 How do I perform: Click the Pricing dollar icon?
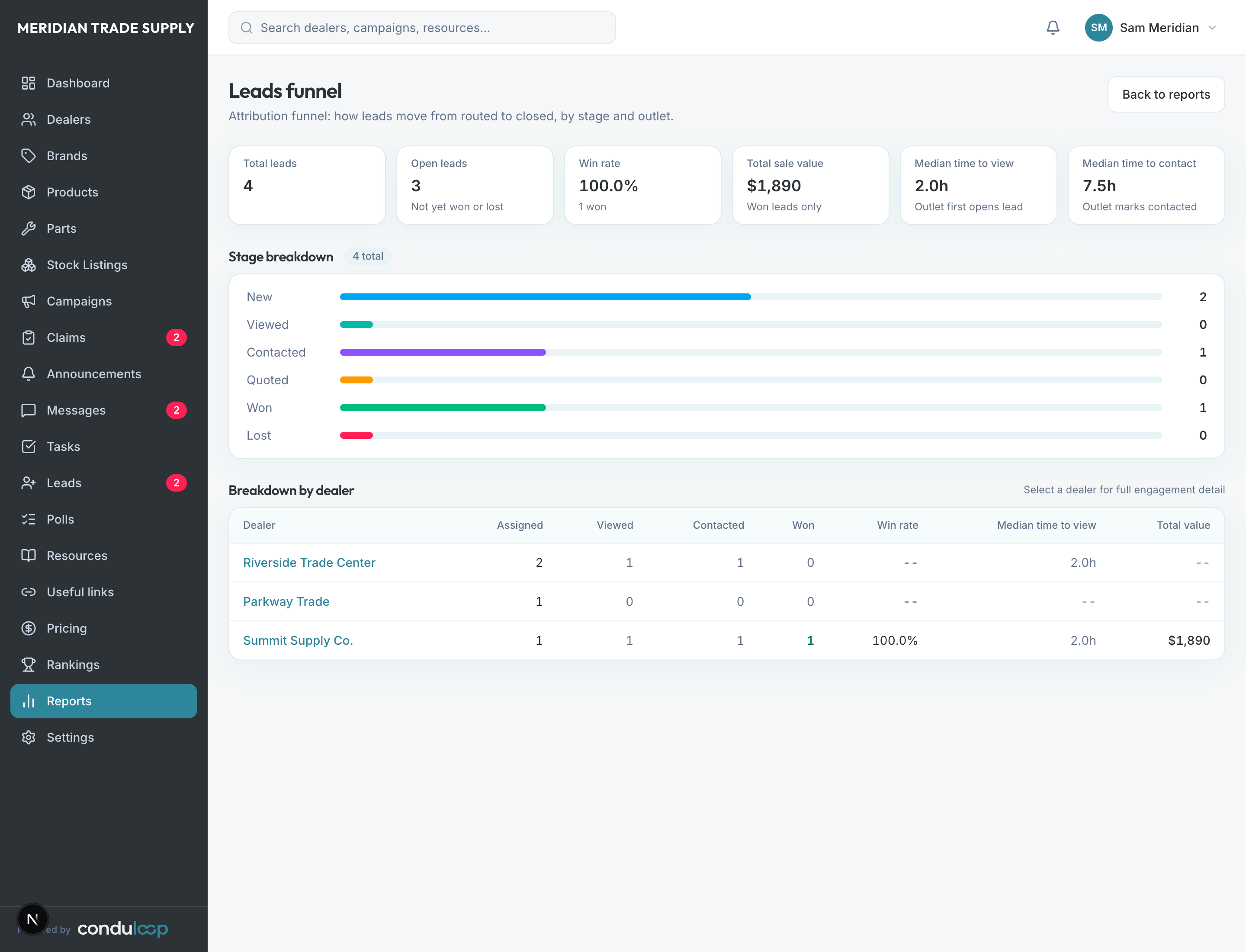(x=28, y=628)
